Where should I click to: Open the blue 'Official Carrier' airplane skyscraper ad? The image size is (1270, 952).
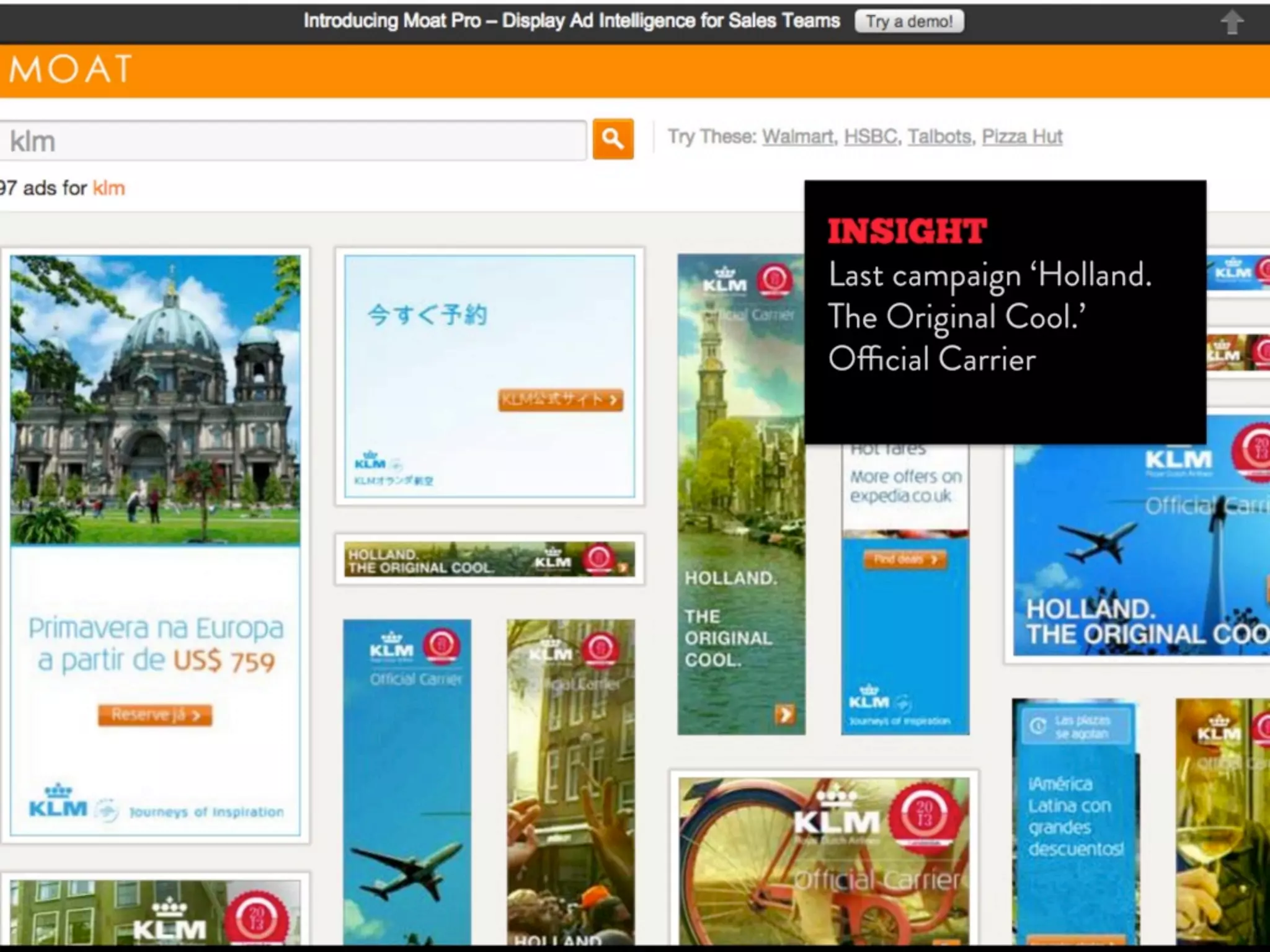407,782
